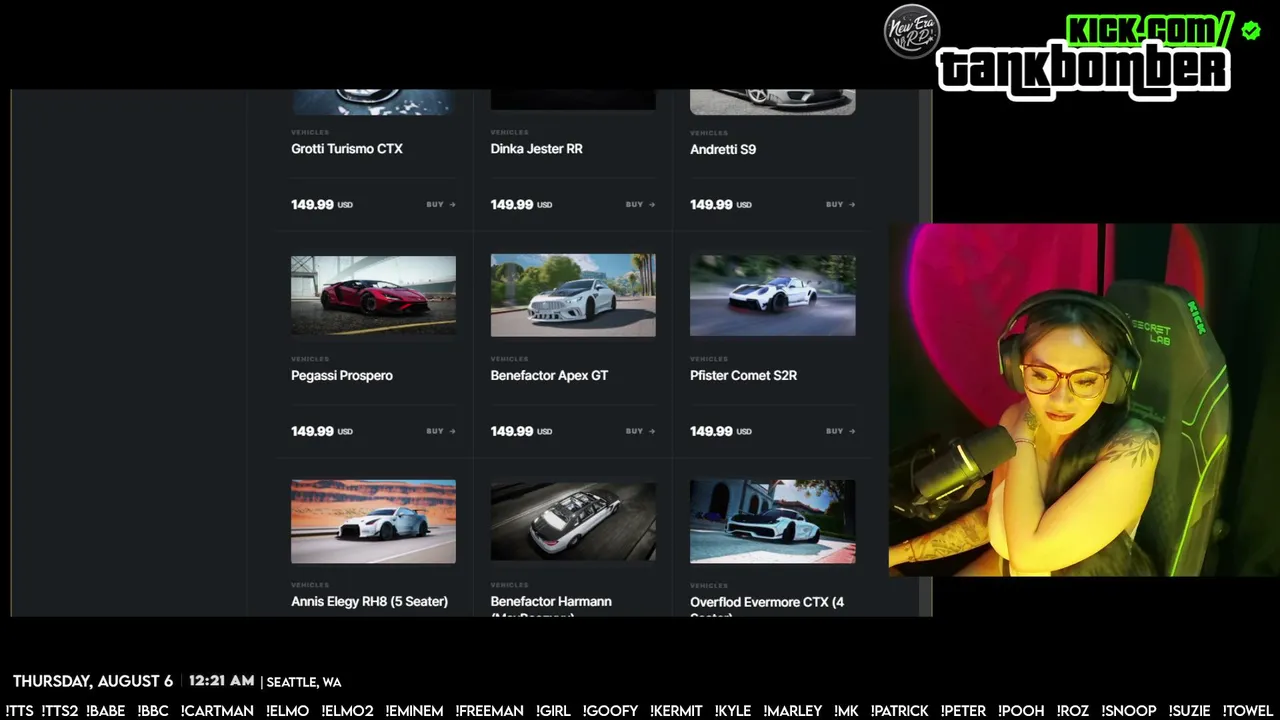Click the !MARLEY command in the ticker
This screenshot has width=1280, height=720.
(792, 711)
